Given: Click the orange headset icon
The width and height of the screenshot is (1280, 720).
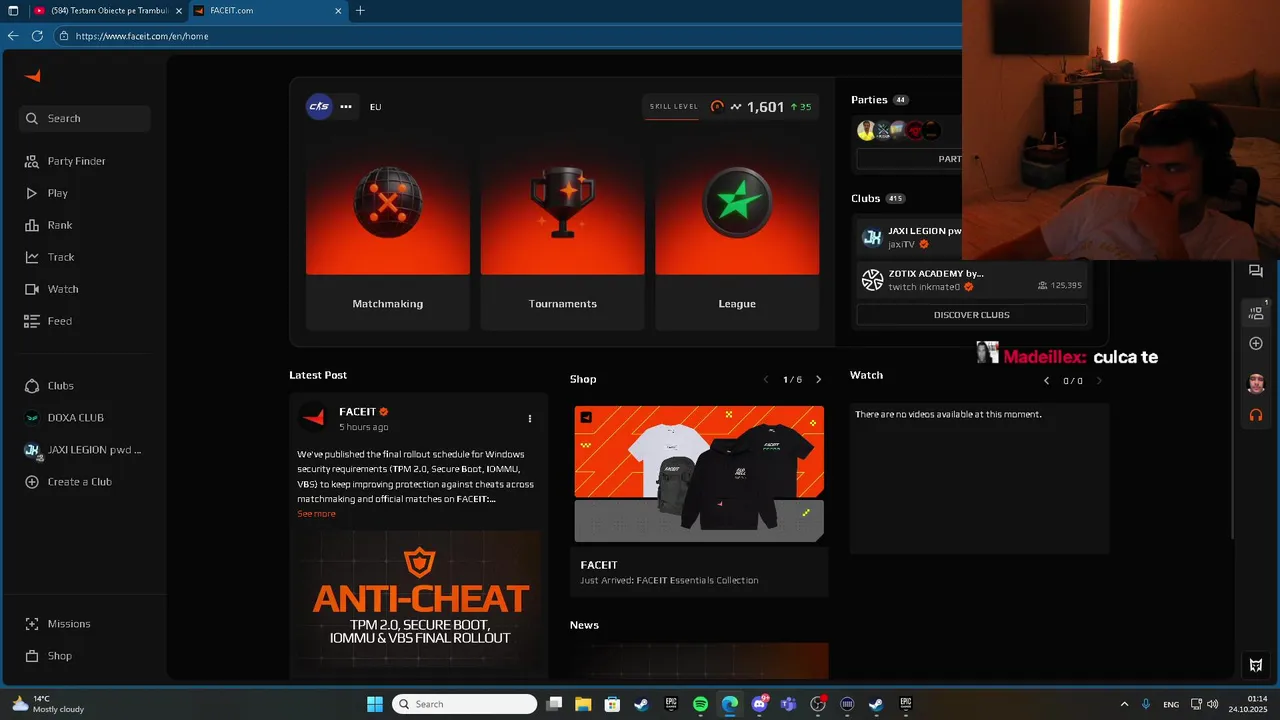Looking at the screenshot, I should [x=1256, y=415].
